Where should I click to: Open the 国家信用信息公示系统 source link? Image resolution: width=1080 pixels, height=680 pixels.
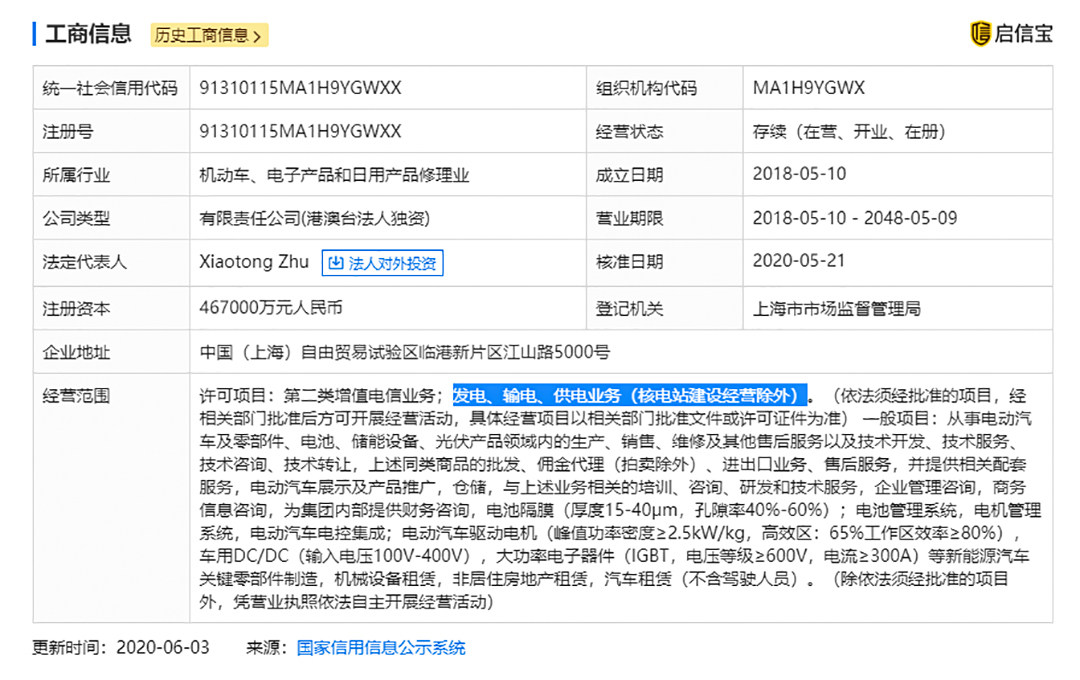click(x=381, y=647)
